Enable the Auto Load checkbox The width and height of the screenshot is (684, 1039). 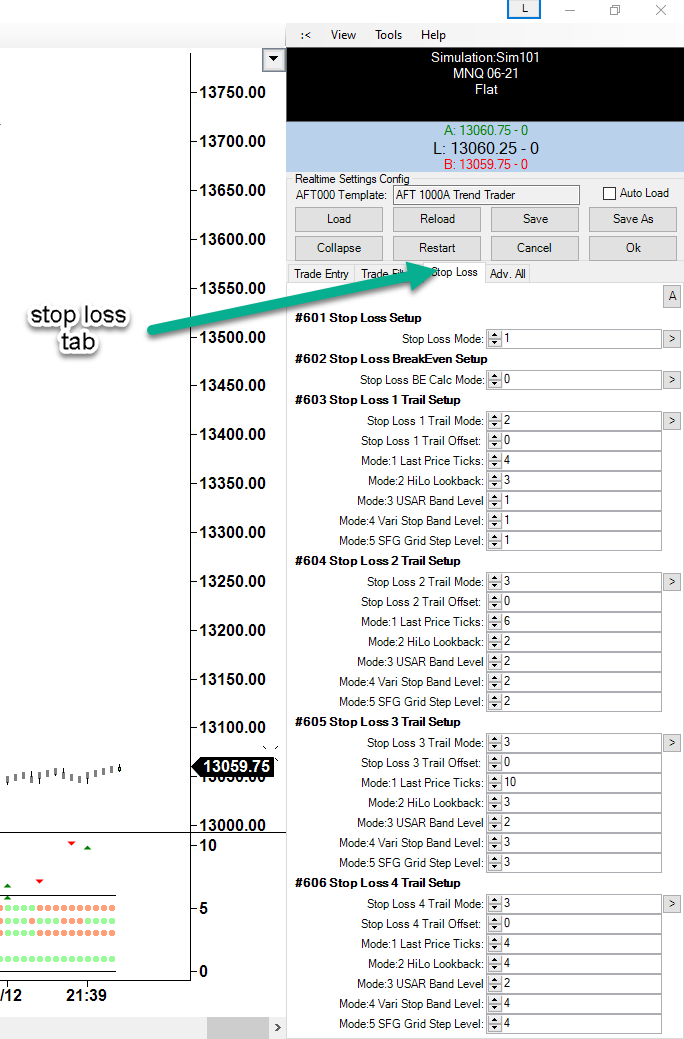tap(610, 194)
